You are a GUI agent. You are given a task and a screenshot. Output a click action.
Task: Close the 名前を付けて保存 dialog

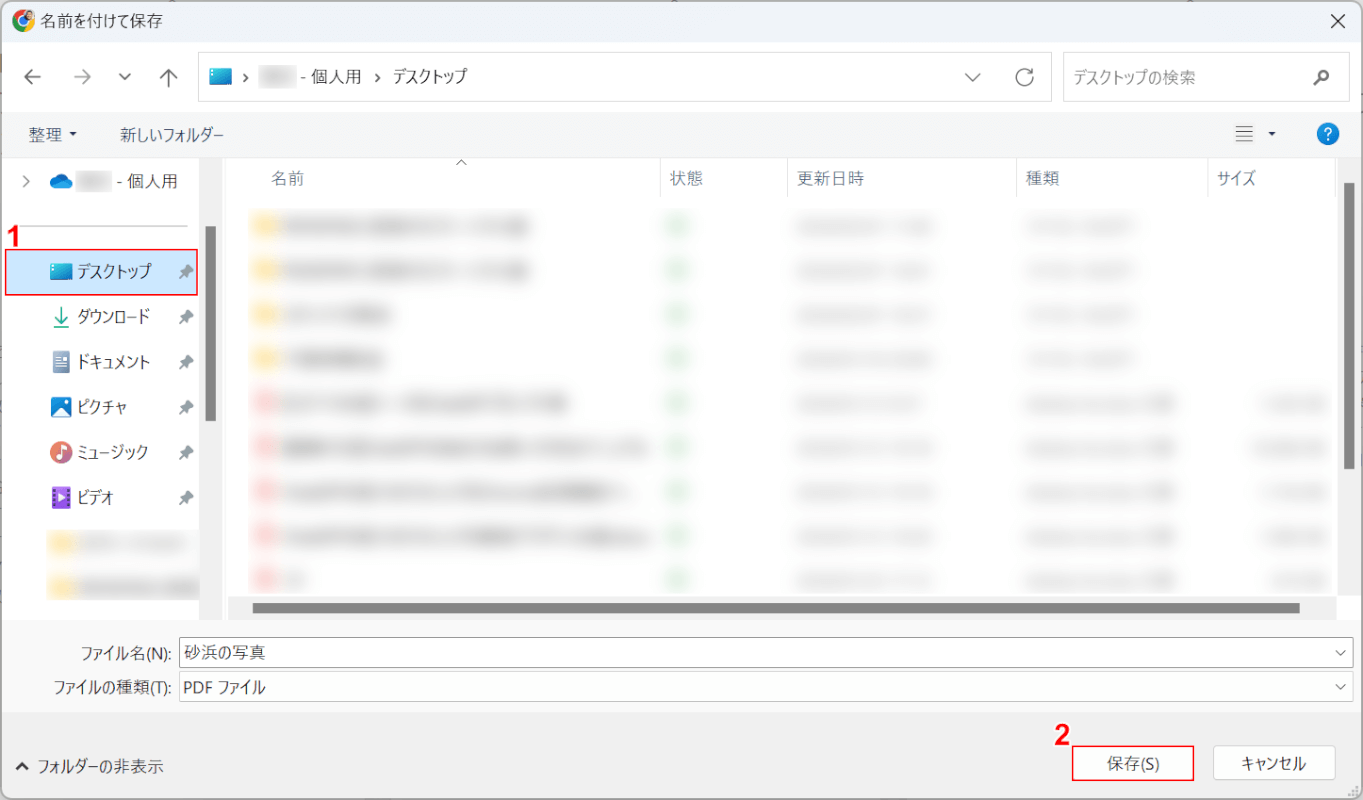click(x=1337, y=20)
